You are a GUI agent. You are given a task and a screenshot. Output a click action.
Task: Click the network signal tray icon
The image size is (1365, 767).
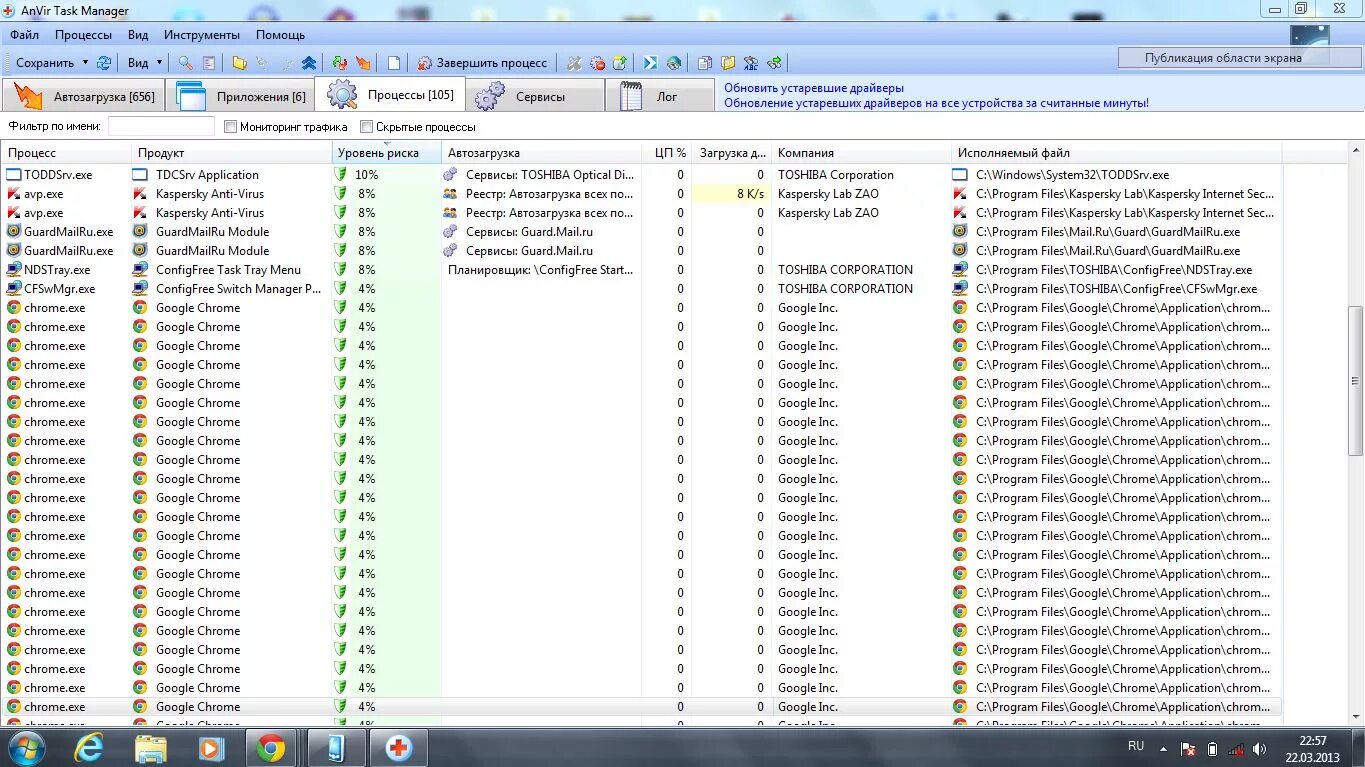click(x=1237, y=748)
